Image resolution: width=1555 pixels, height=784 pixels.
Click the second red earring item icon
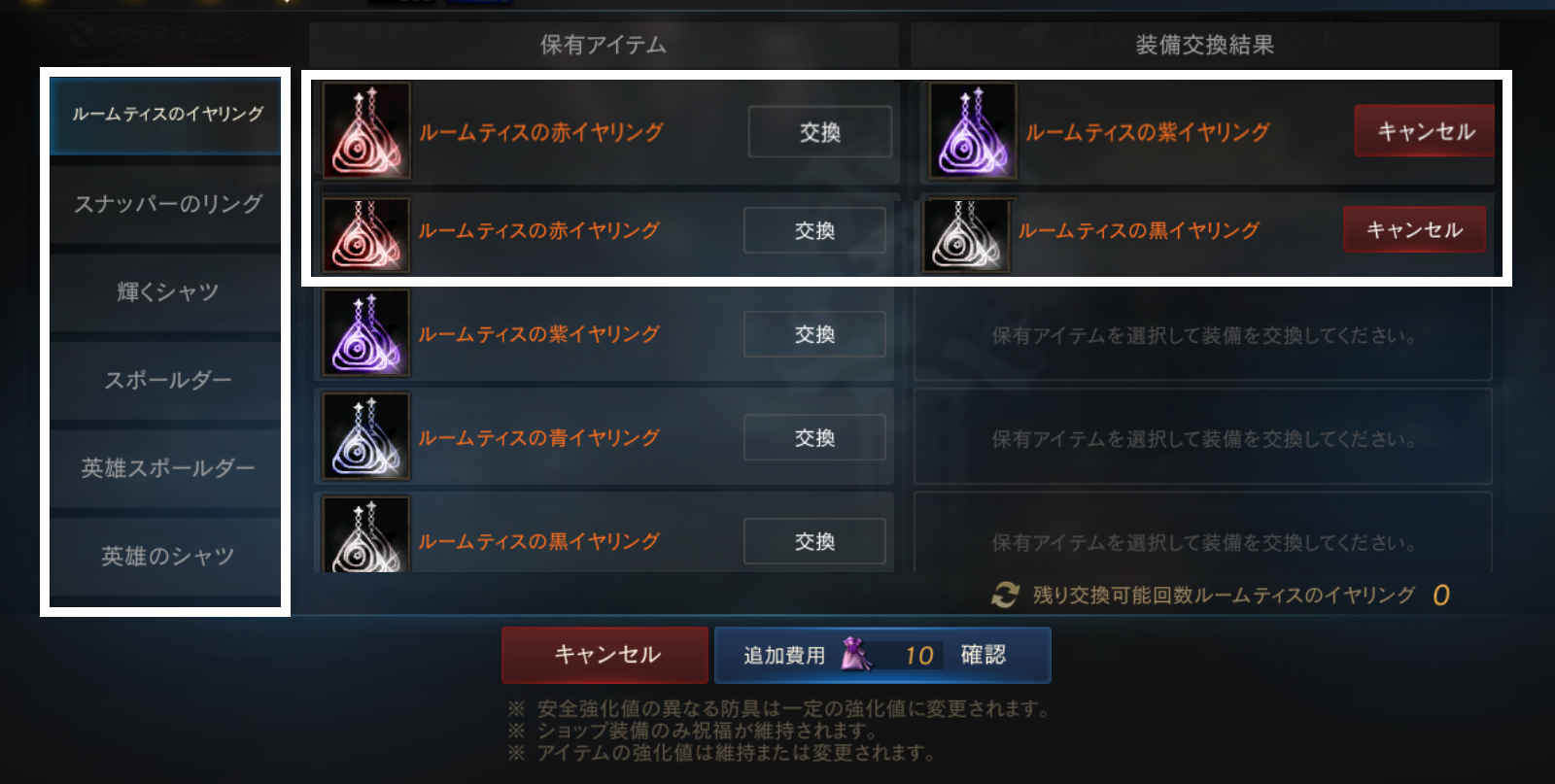coord(366,234)
